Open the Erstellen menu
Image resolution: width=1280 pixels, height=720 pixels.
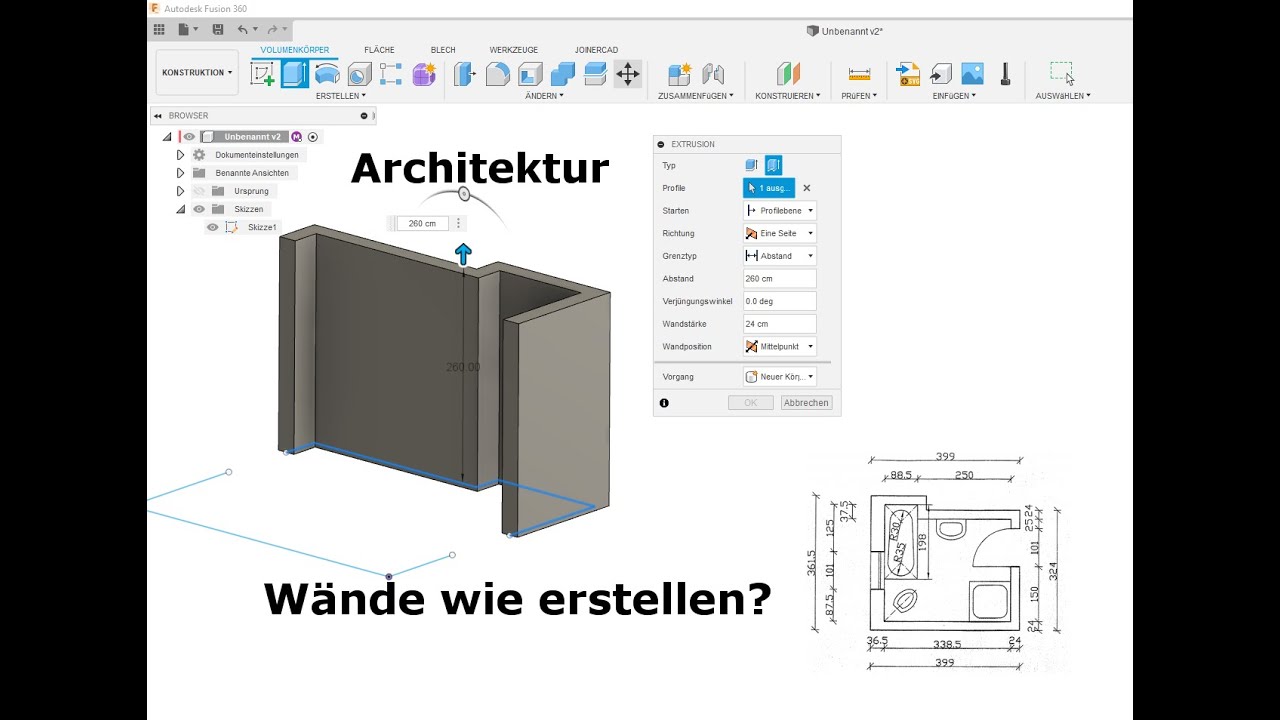[340, 96]
